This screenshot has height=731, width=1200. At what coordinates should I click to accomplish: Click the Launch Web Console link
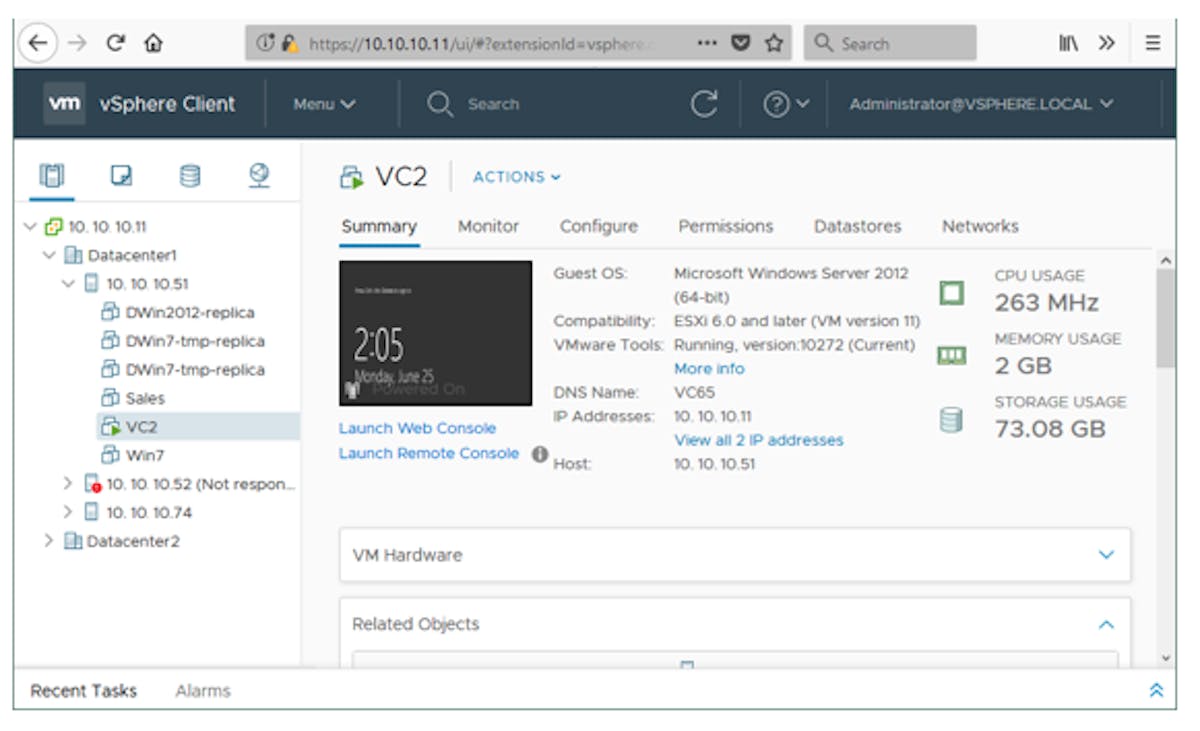click(x=417, y=428)
